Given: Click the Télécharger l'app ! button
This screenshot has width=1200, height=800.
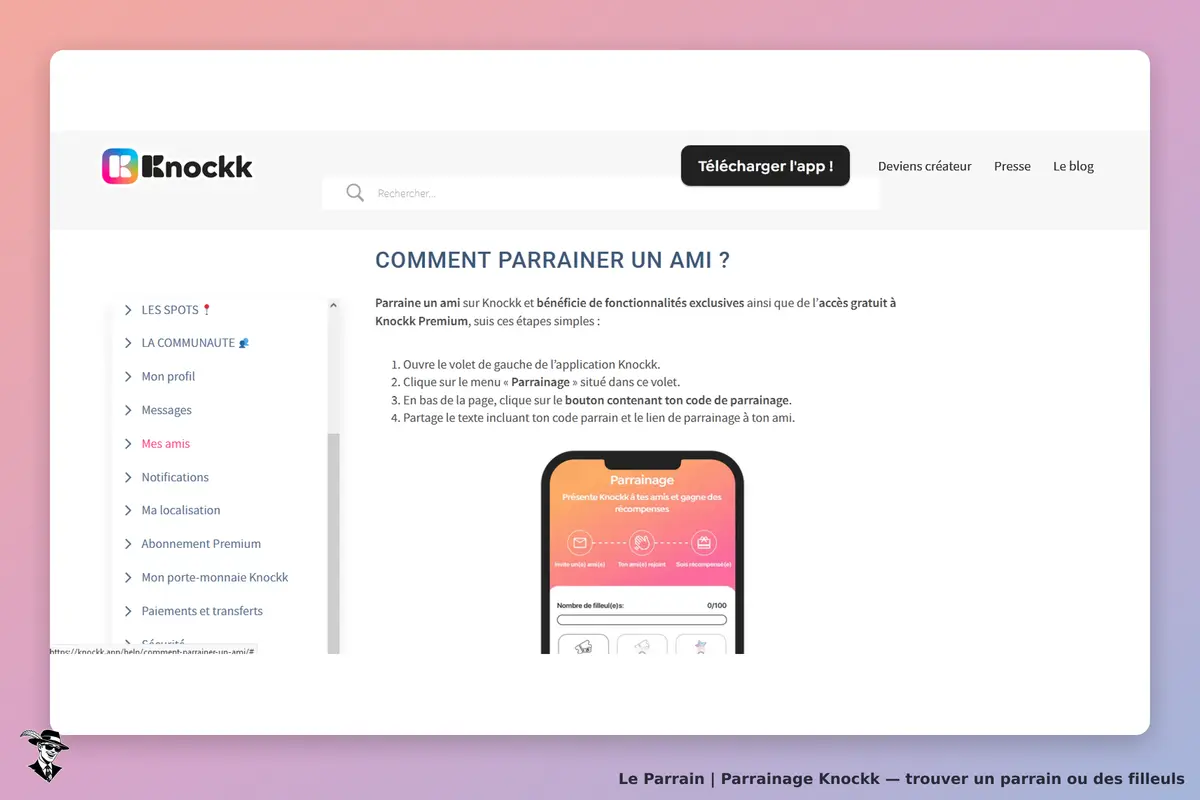Looking at the screenshot, I should pos(765,166).
